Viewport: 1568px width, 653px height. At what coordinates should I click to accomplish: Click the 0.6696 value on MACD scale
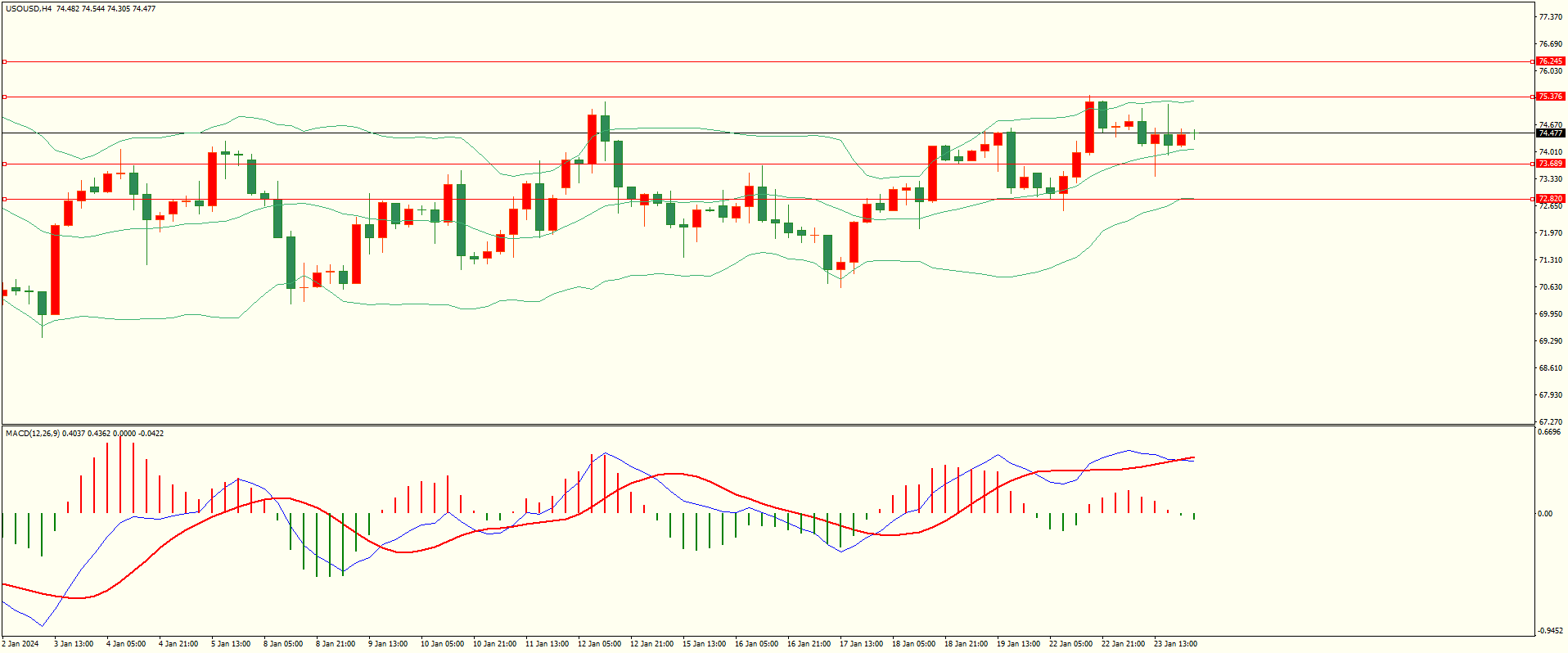pyautogui.click(x=1549, y=432)
